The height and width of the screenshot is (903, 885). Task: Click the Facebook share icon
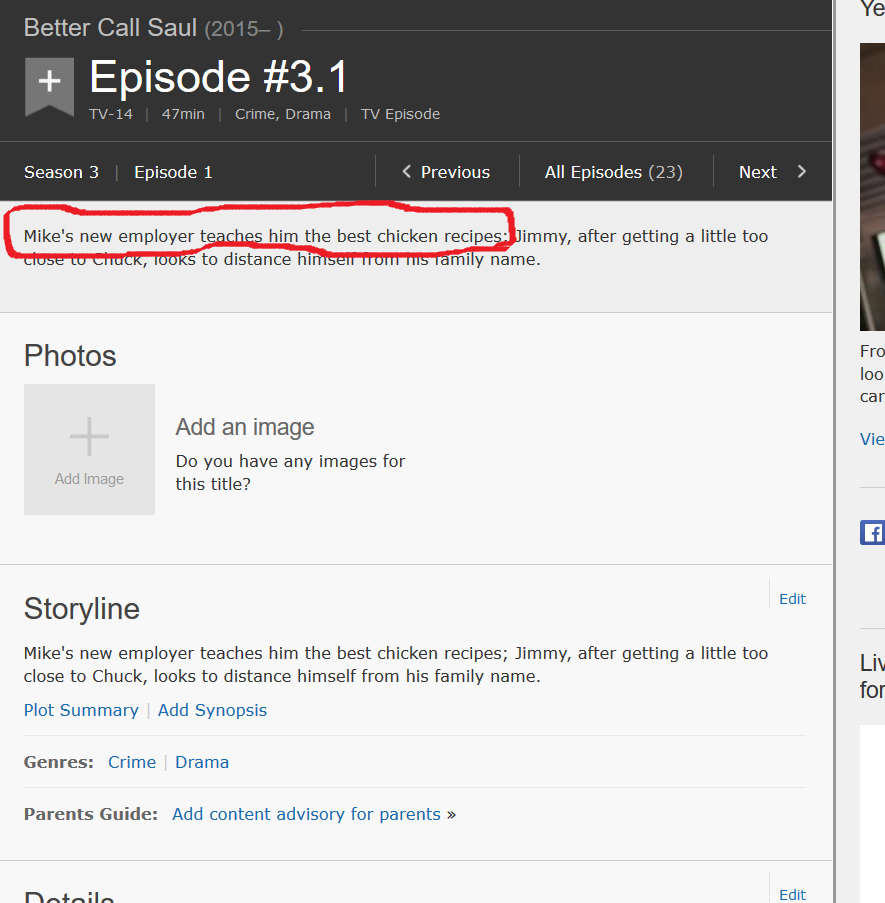[872, 533]
